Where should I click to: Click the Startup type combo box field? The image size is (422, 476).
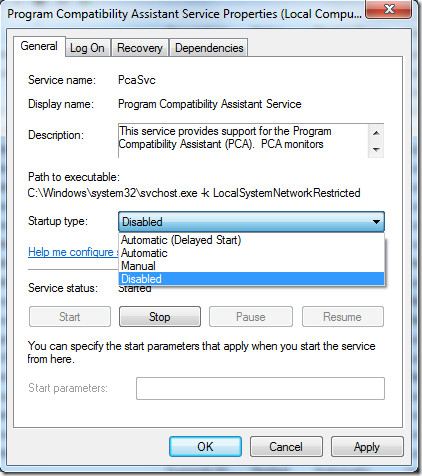(x=251, y=222)
